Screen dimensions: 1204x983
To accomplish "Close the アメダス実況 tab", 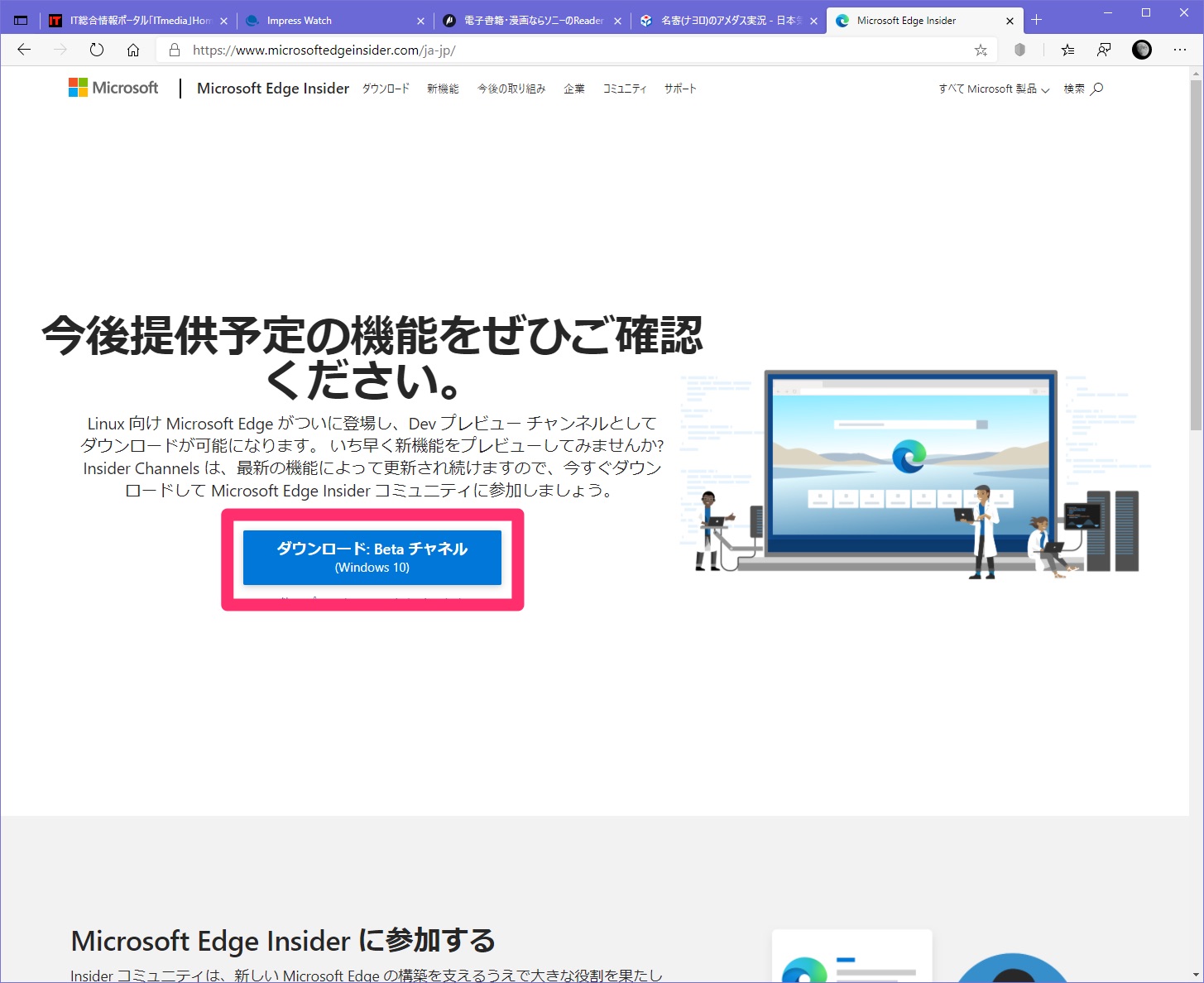I will click(x=813, y=21).
